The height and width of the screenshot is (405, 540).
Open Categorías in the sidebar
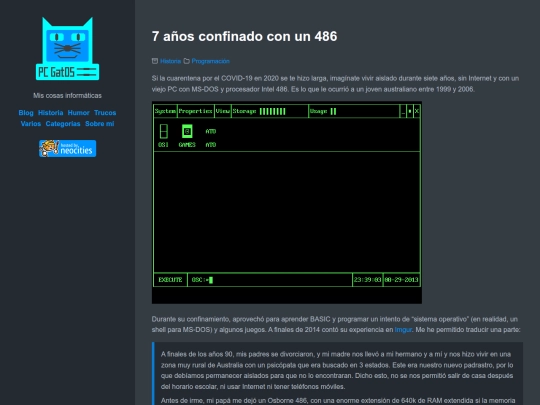coord(63,124)
